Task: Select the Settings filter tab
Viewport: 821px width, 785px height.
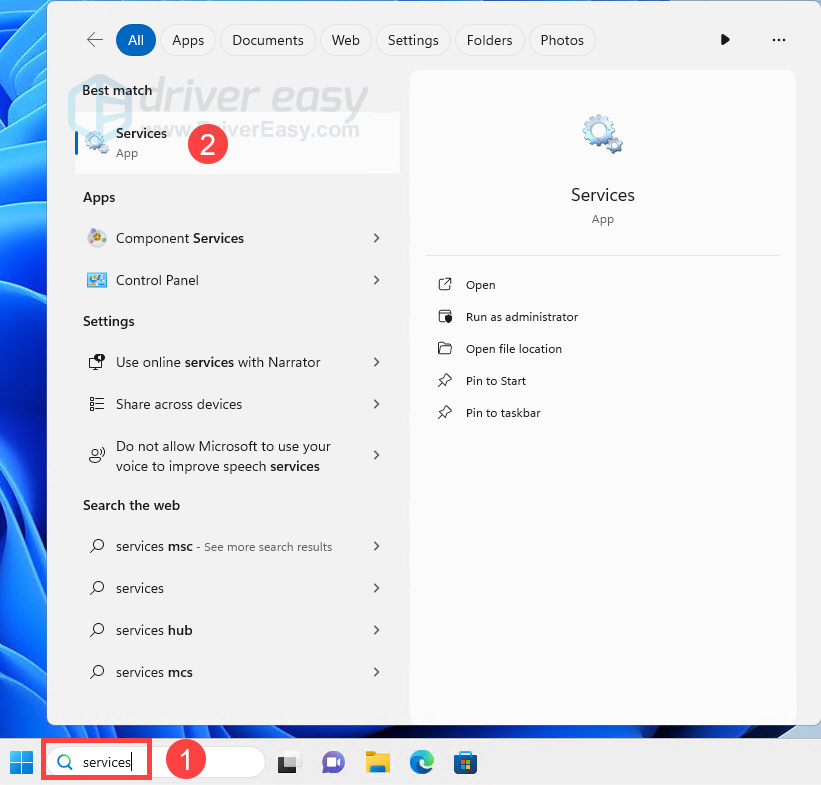Action: coord(413,40)
